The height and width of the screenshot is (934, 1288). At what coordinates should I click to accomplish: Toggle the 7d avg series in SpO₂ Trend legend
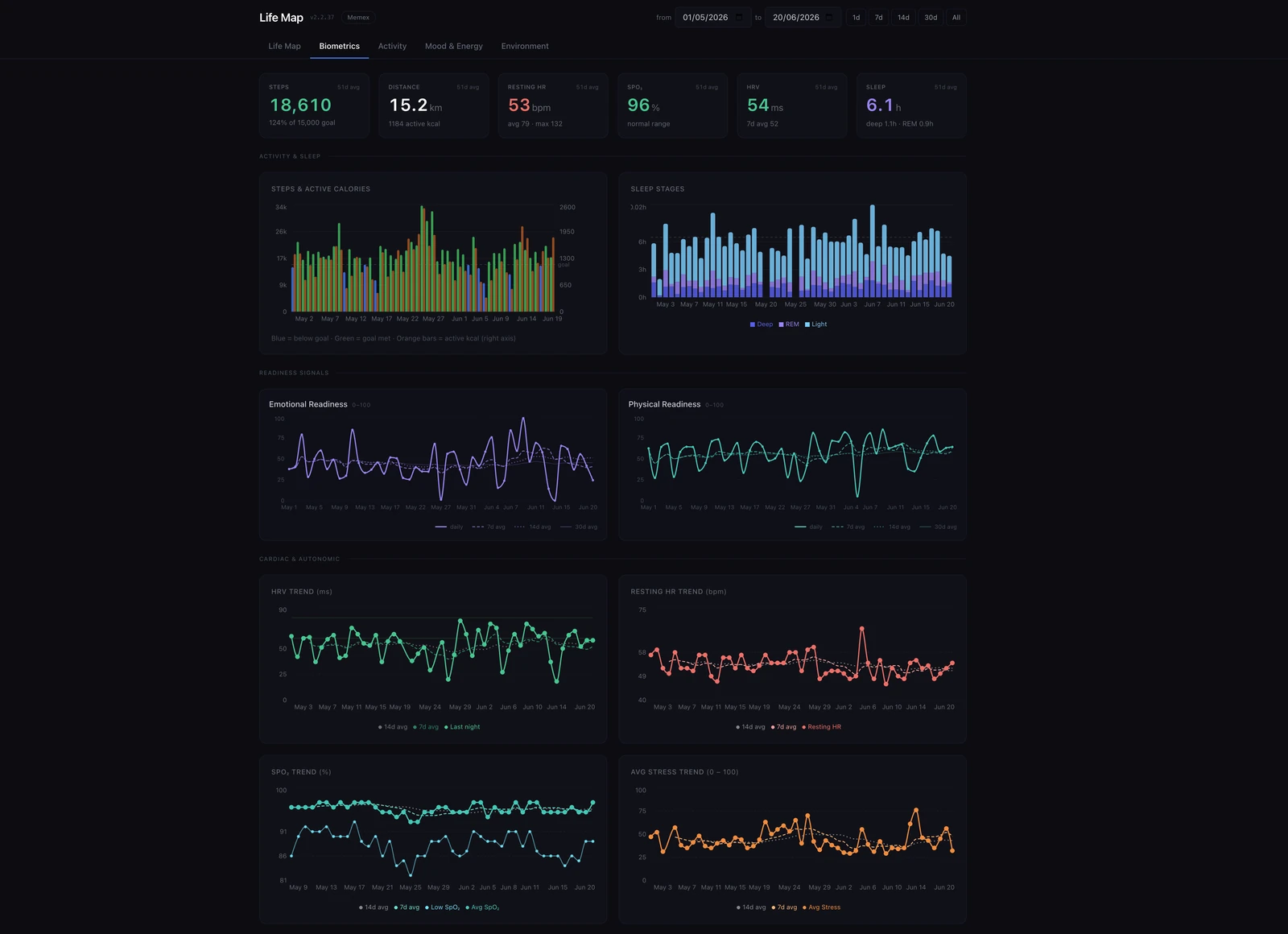pyautogui.click(x=407, y=907)
